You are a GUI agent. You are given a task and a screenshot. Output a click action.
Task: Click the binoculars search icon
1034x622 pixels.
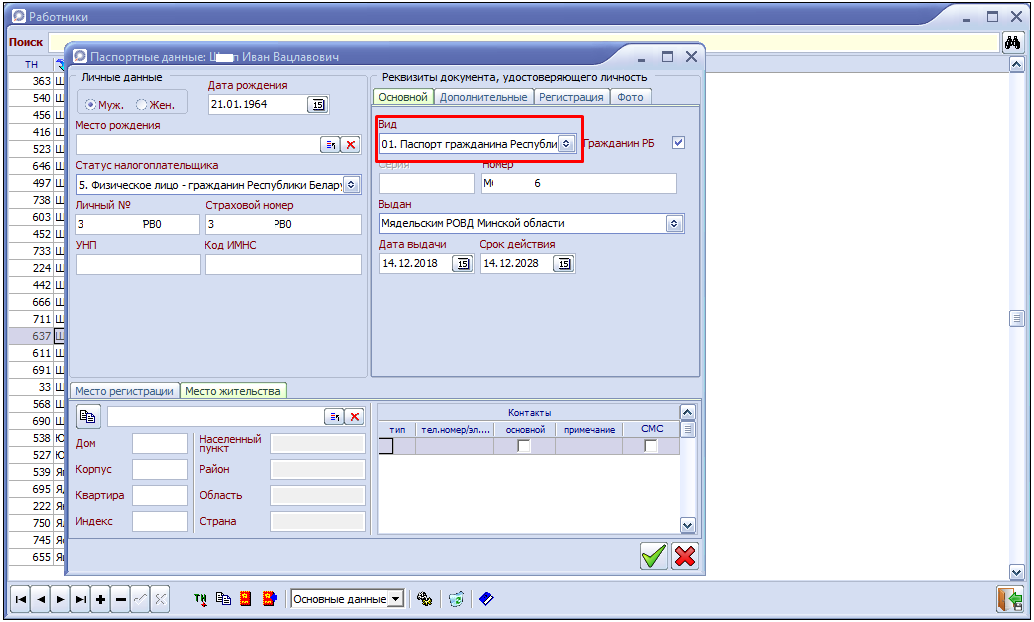pos(1012,43)
